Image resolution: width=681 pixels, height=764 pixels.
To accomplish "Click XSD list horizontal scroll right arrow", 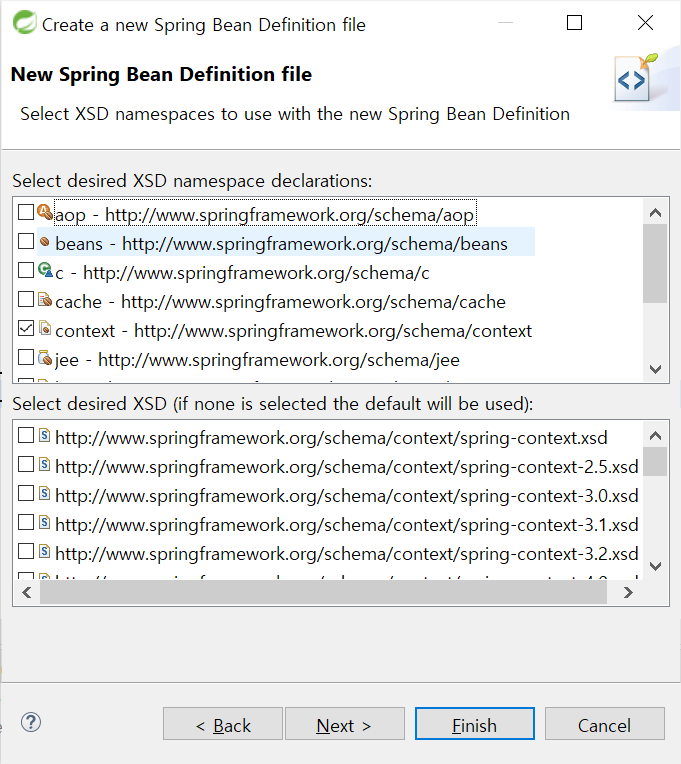I will pyautogui.click(x=628, y=592).
